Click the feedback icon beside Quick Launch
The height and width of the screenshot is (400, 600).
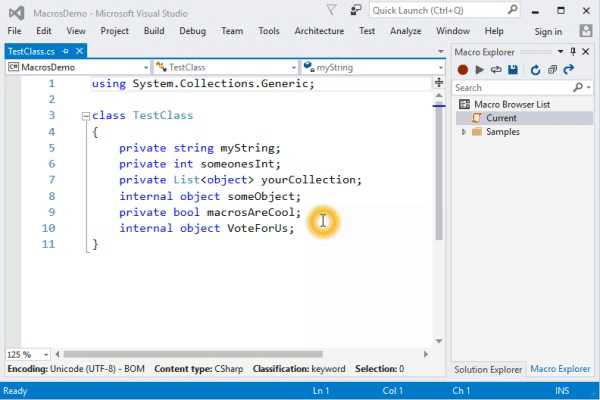coord(356,10)
